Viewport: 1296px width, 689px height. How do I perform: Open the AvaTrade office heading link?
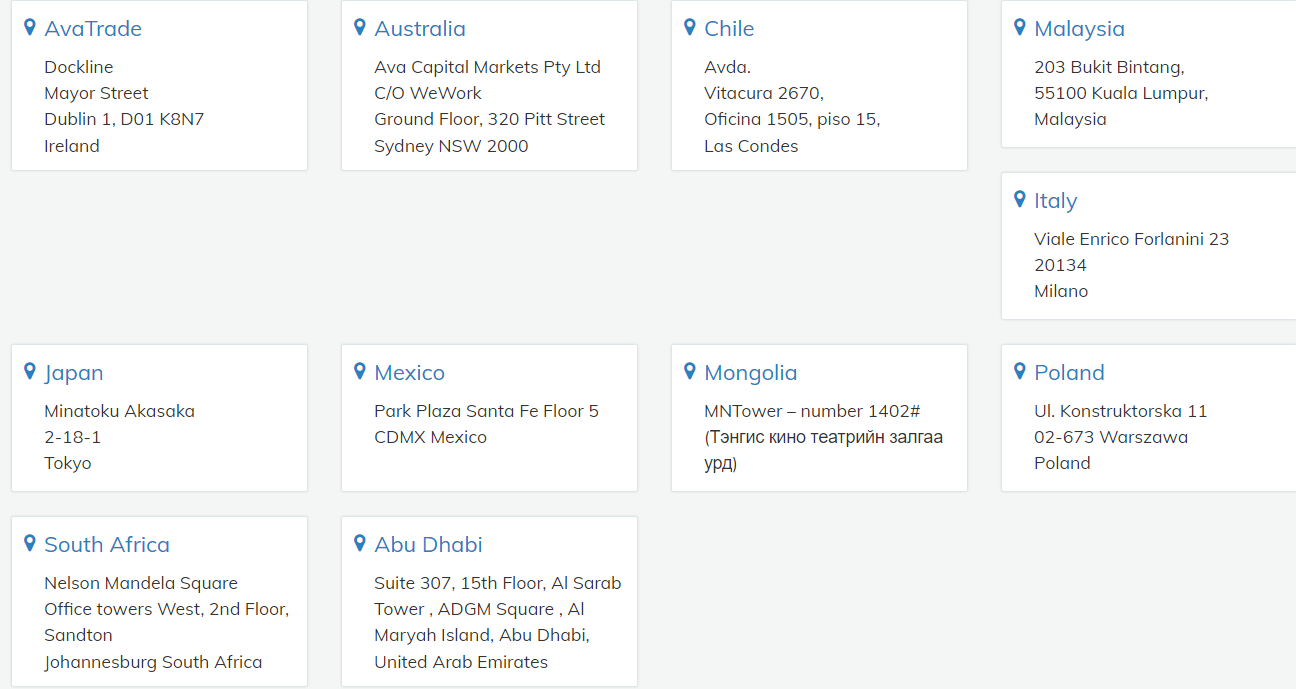(x=93, y=29)
